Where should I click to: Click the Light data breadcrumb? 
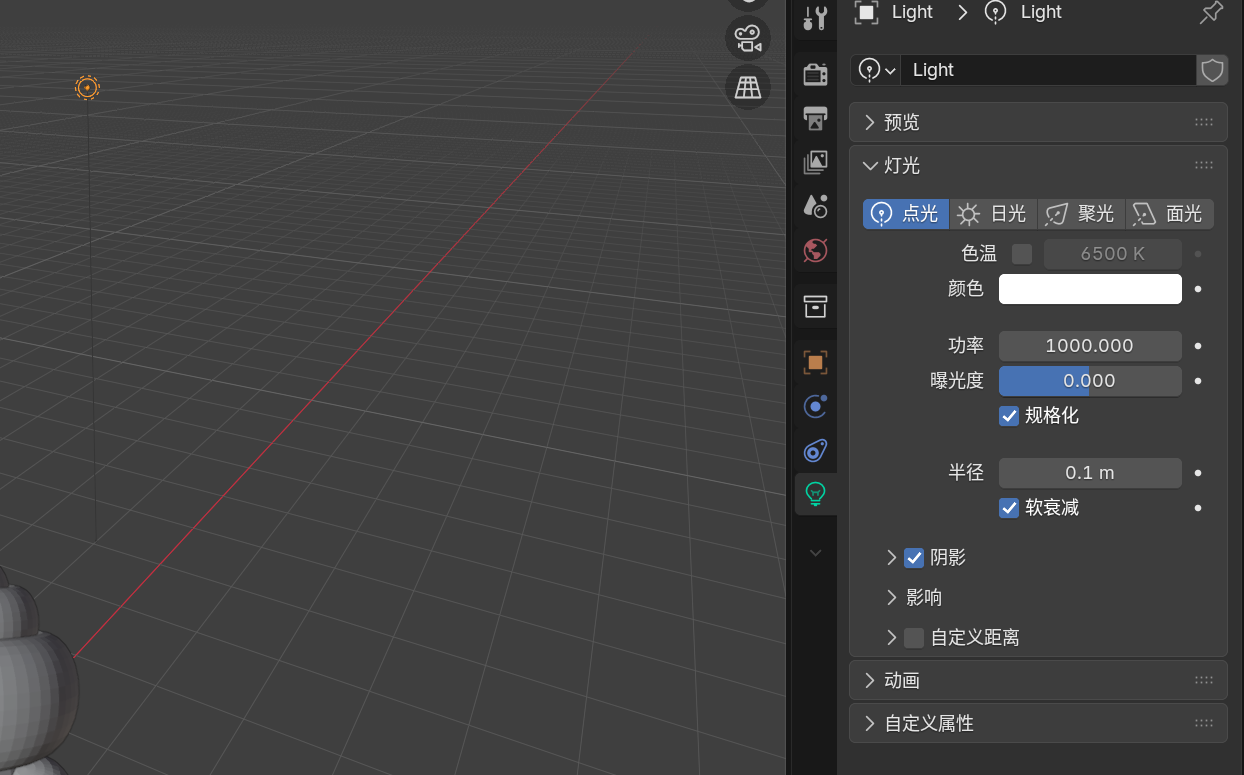coord(1023,12)
